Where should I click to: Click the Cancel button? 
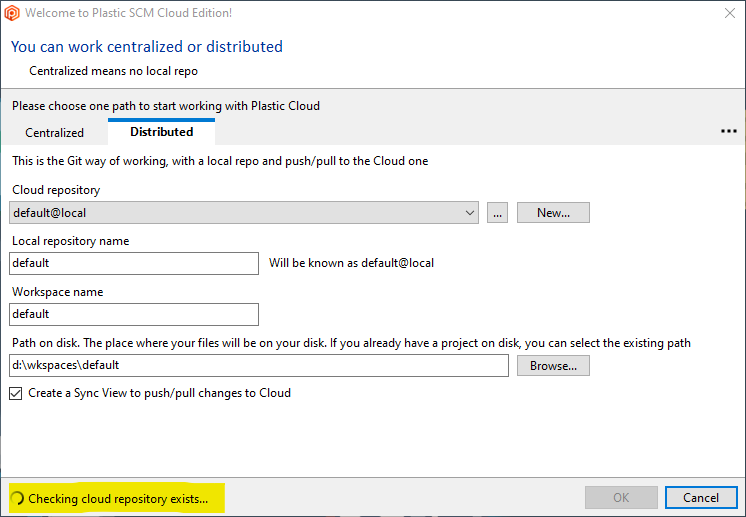click(x=701, y=497)
